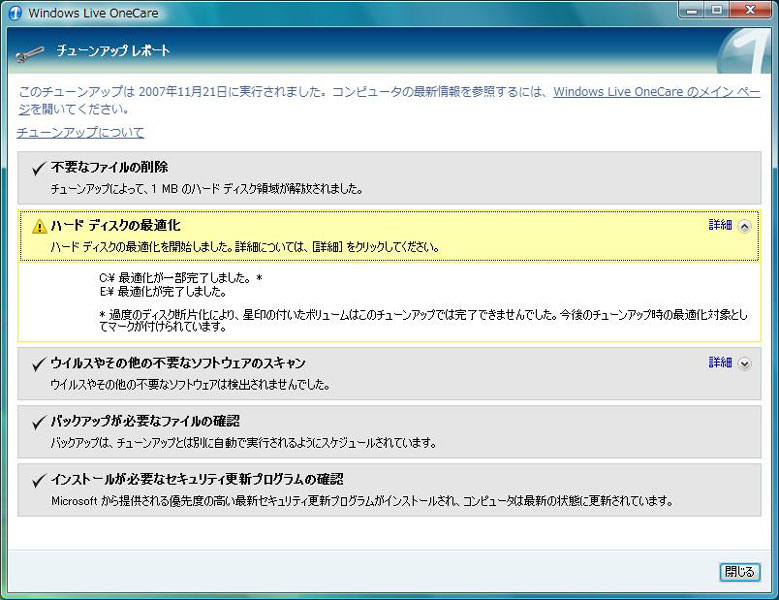Click the wrench icon beside チューンアップ レポート

(x=29, y=54)
